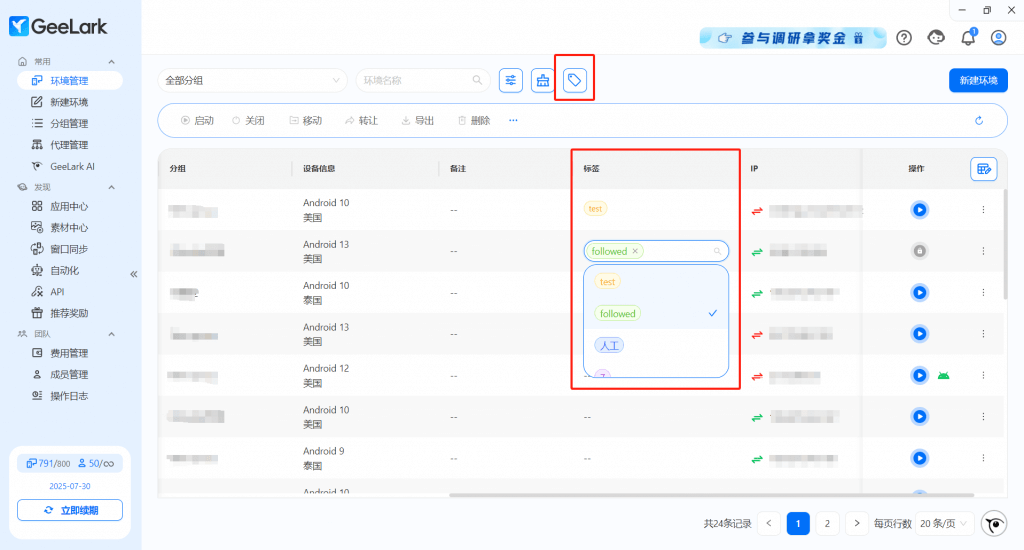Click the filter settings icon
This screenshot has height=550, width=1024.
(x=511, y=80)
